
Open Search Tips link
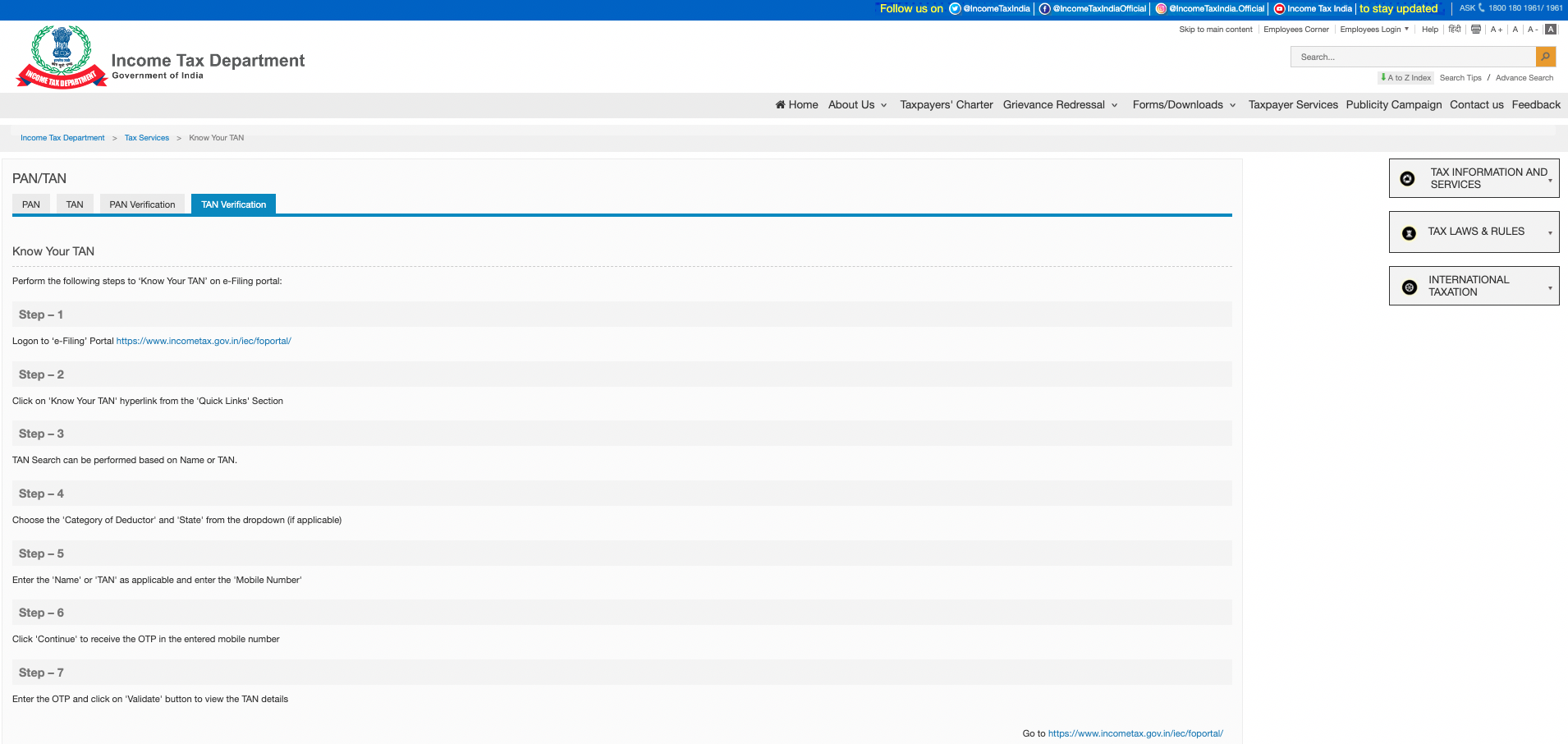point(1460,78)
